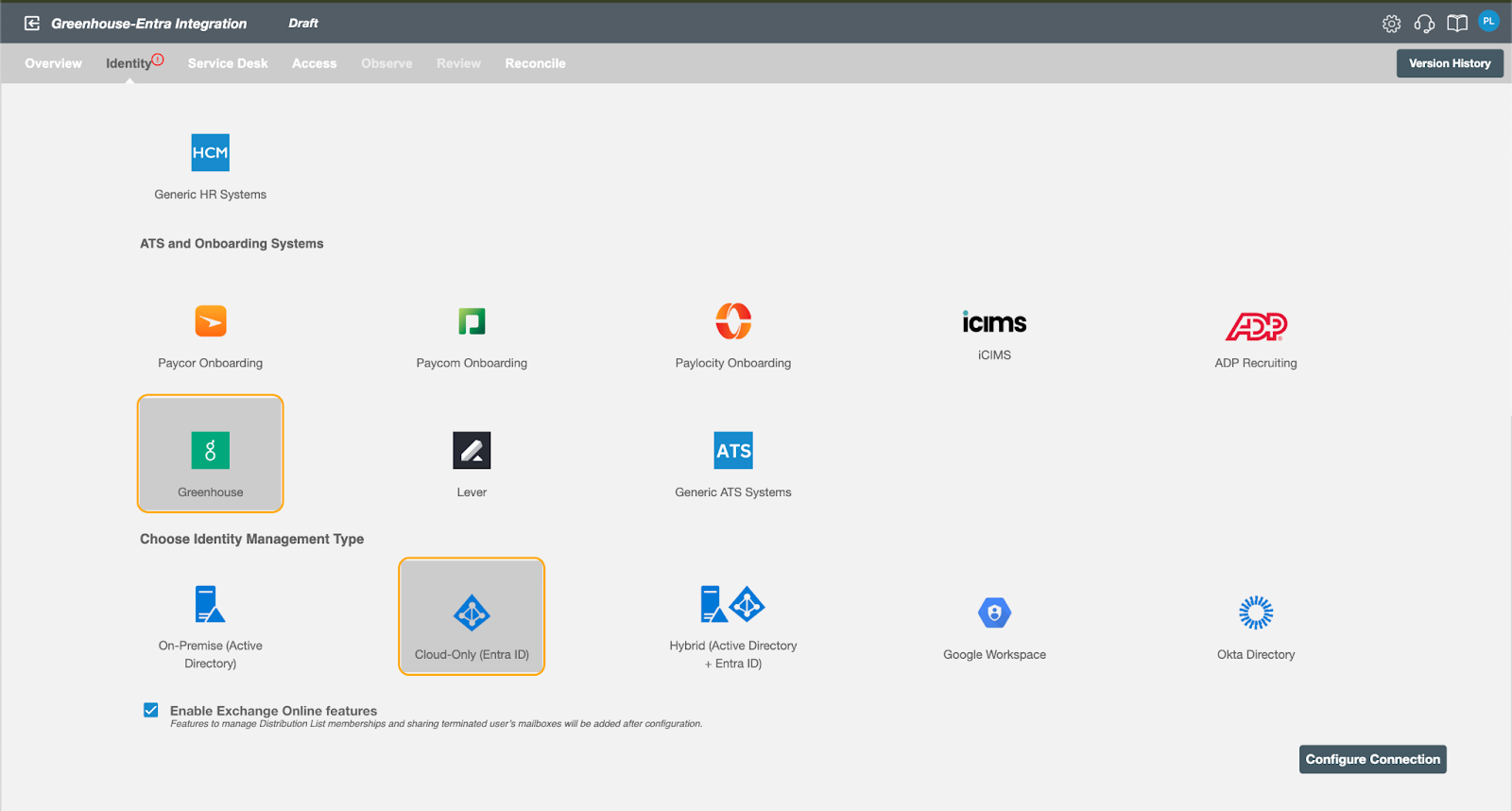Click the ATS and Onboarding Systems heading
1512x811 pixels.
click(232, 243)
